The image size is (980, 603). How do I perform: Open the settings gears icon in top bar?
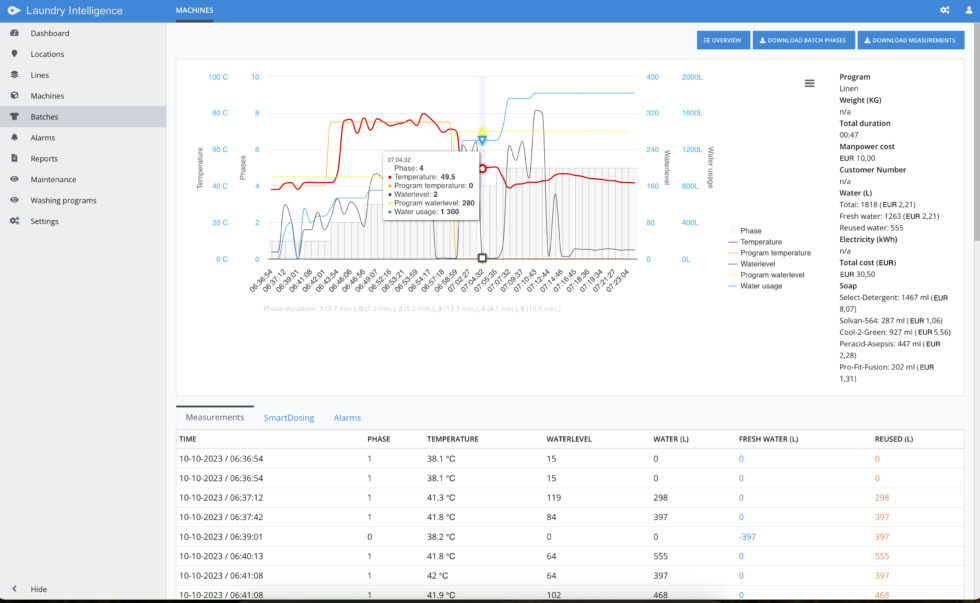pos(944,10)
